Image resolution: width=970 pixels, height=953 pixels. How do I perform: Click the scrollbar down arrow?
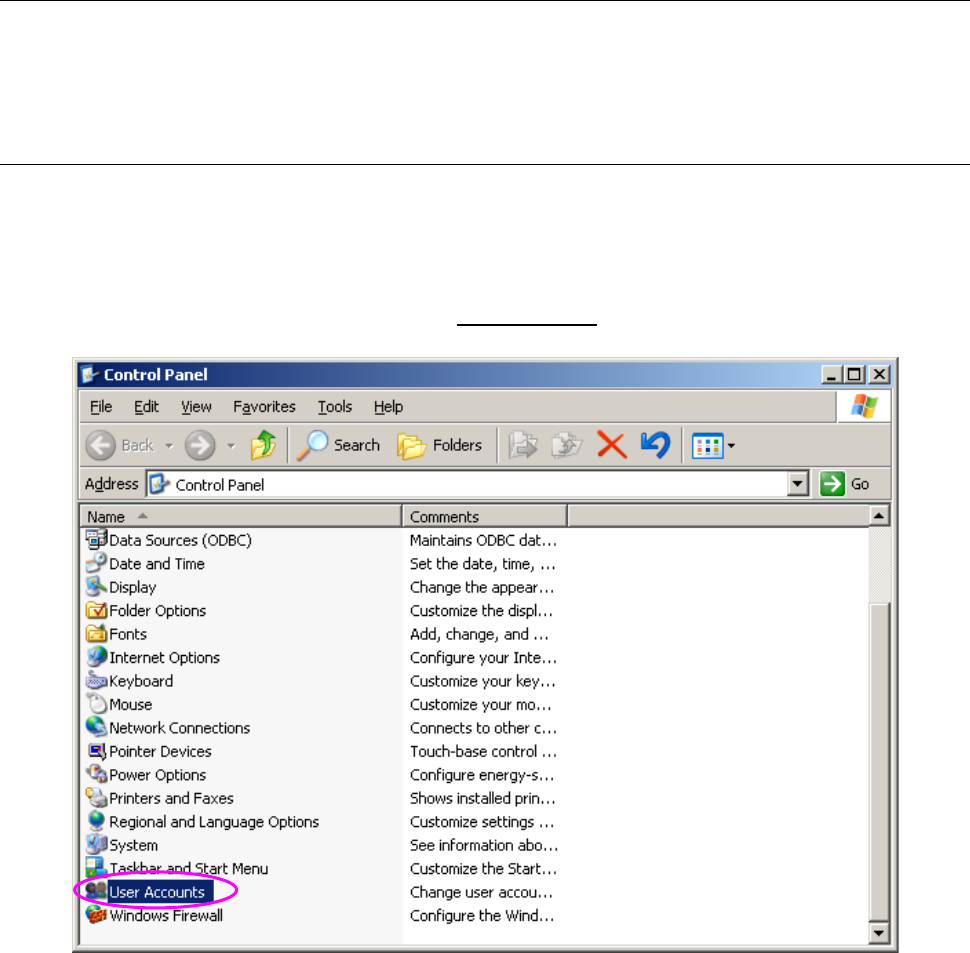tap(879, 933)
